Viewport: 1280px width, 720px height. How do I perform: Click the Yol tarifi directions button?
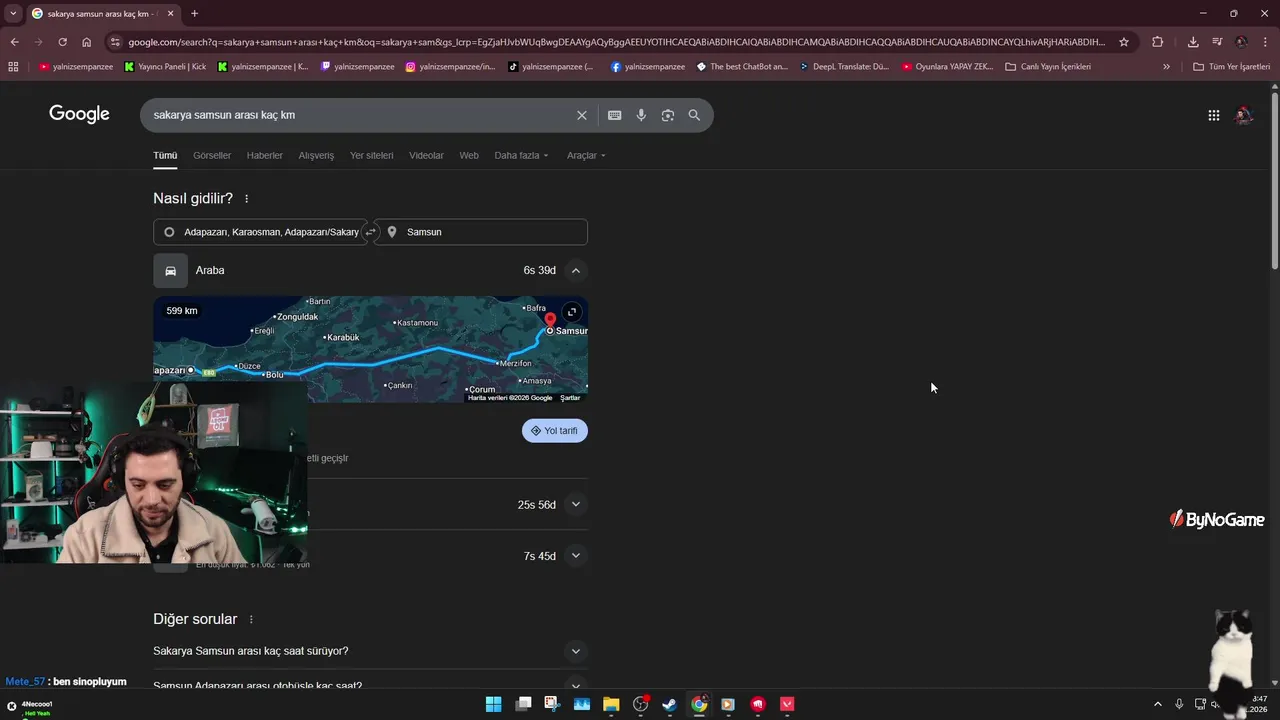(x=554, y=431)
